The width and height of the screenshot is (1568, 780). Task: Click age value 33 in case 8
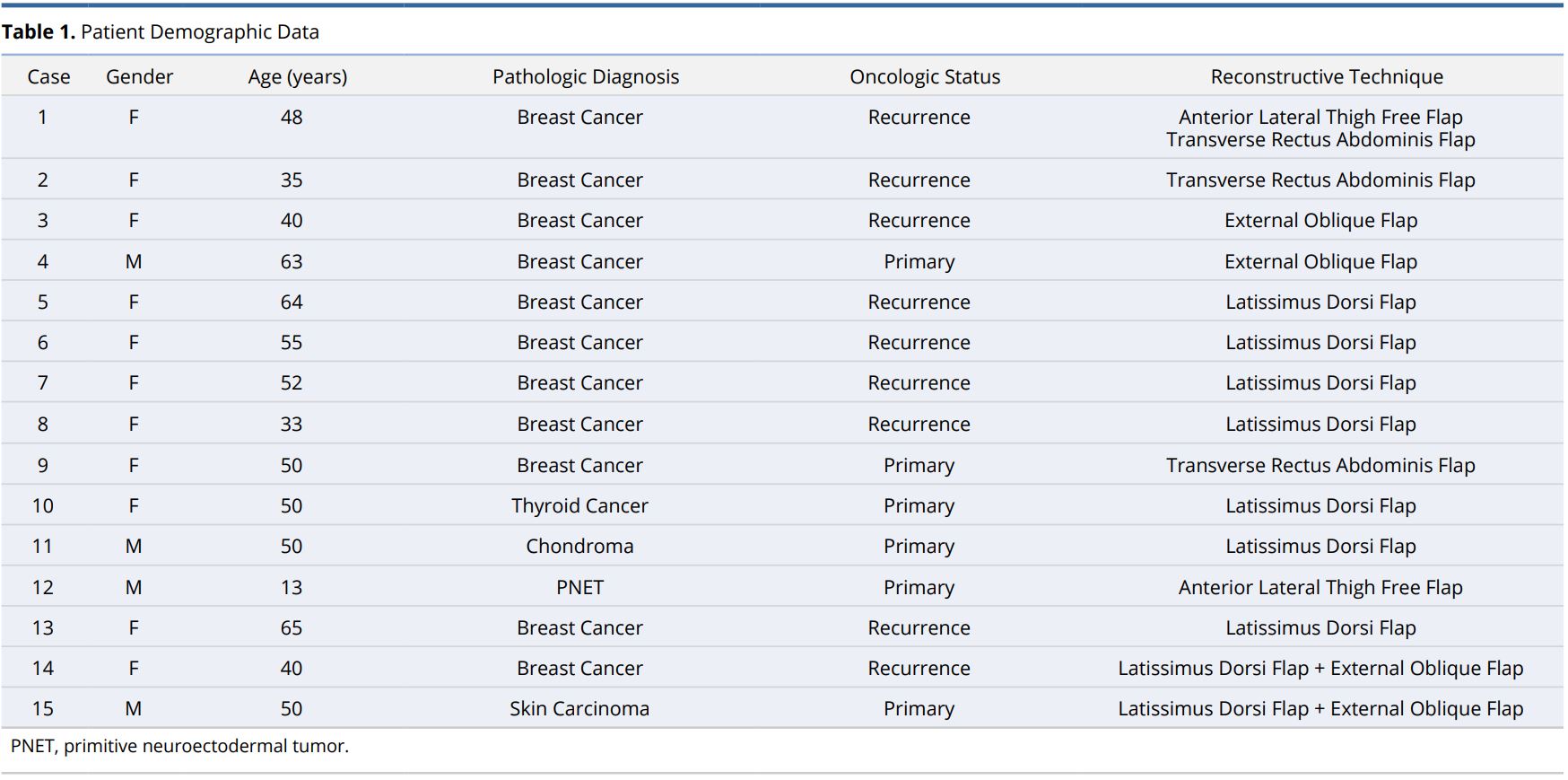(x=292, y=425)
